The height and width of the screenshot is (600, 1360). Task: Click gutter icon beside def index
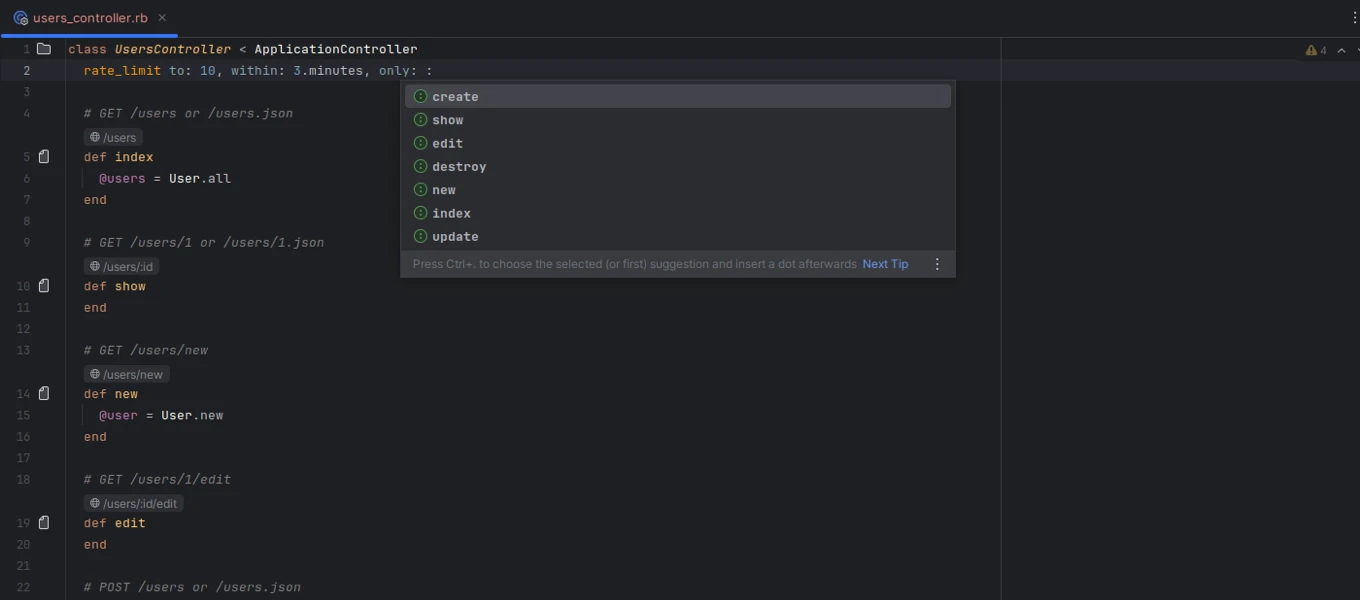(x=44, y=157)
